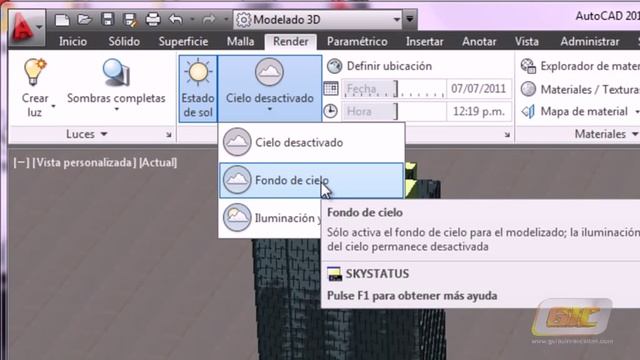Open the [Vista personalizada] view menu
The image size is (640, 360).
(84, 162)
